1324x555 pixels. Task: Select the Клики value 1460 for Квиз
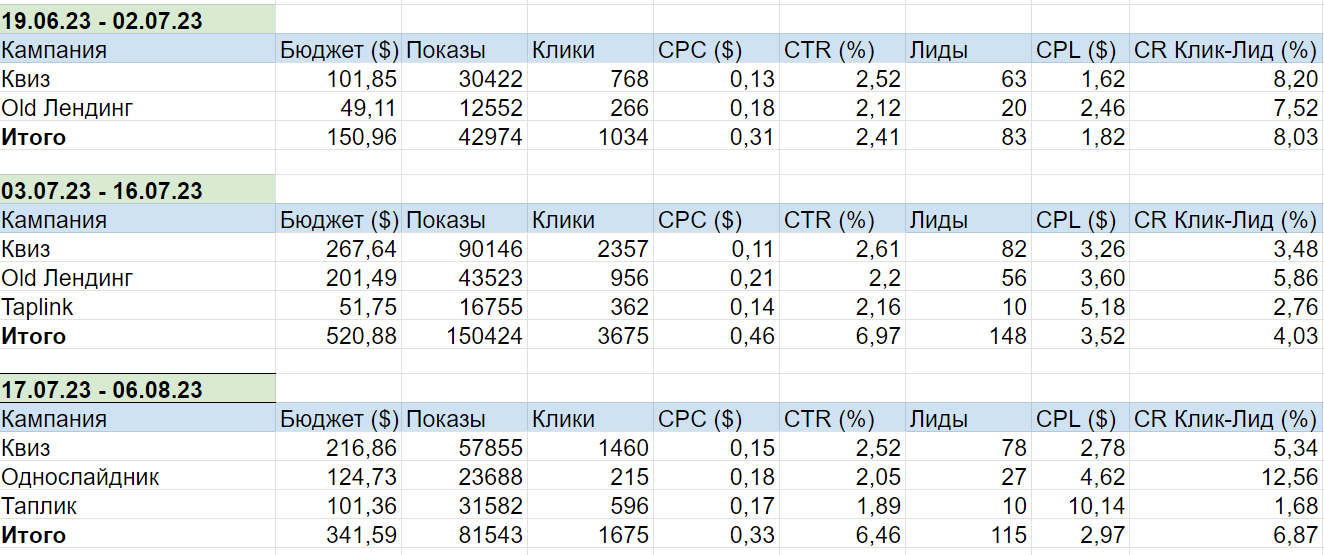pyautogui.click(x=591, y=447)
